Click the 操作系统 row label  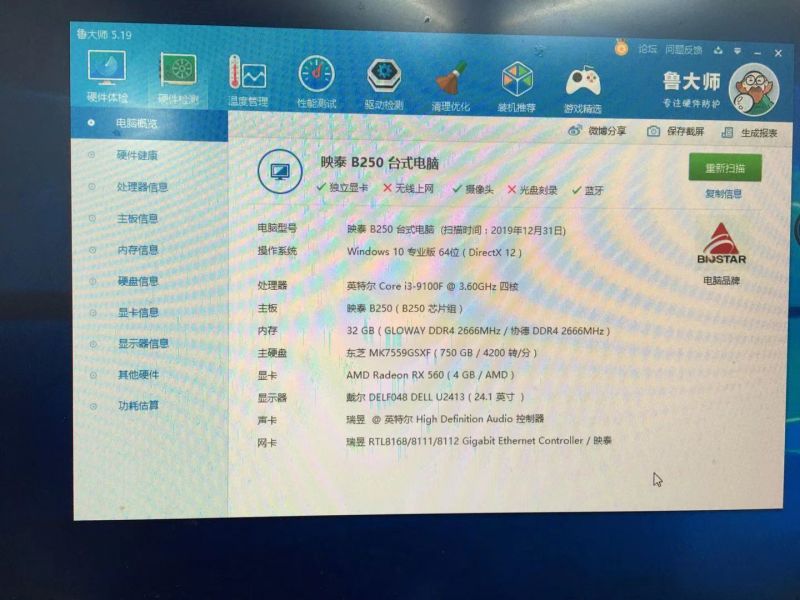(x=277, y=251)
